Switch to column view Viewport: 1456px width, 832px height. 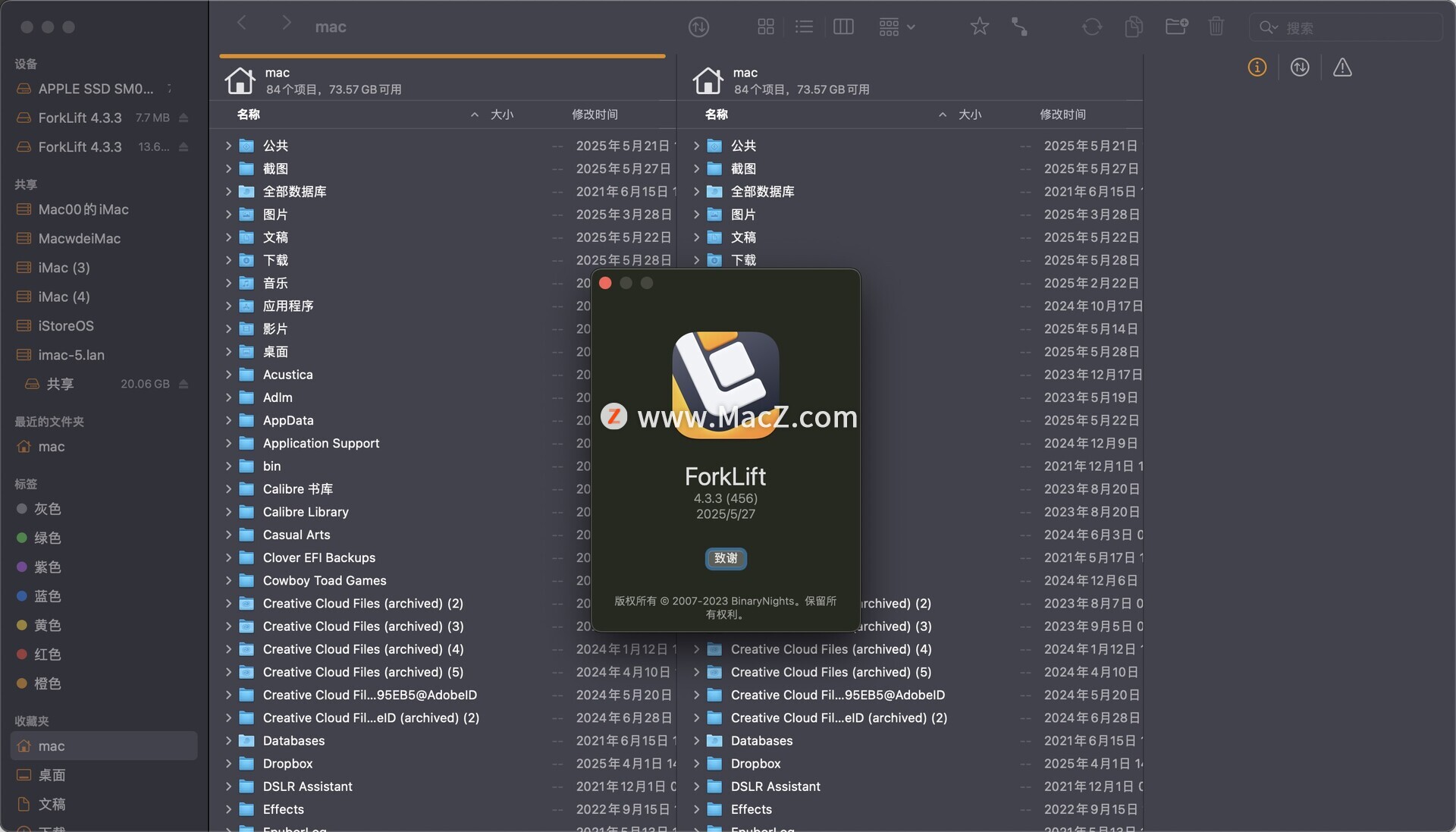point(843,27)
